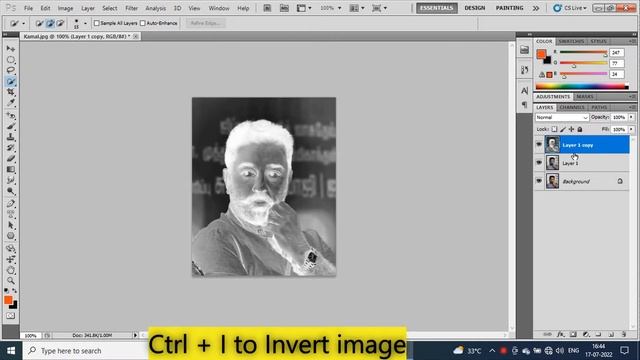
Task: Open the History panel icon in the dock
Action: (x=524, y=70)
